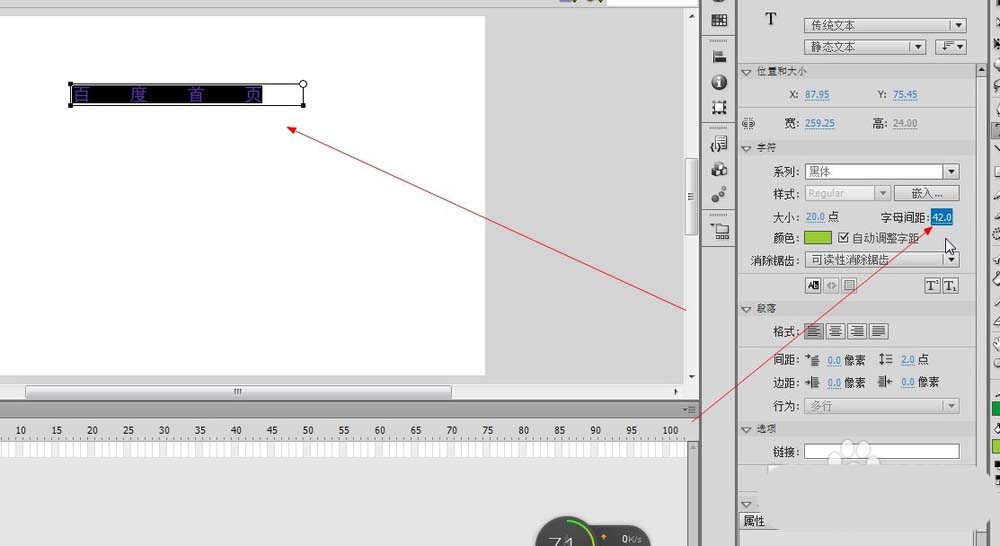Click the left margin value 0.0
Image resolution: width=1000 pixels, height=546 pixels.
pyautogui.click(x=834, y=383)
